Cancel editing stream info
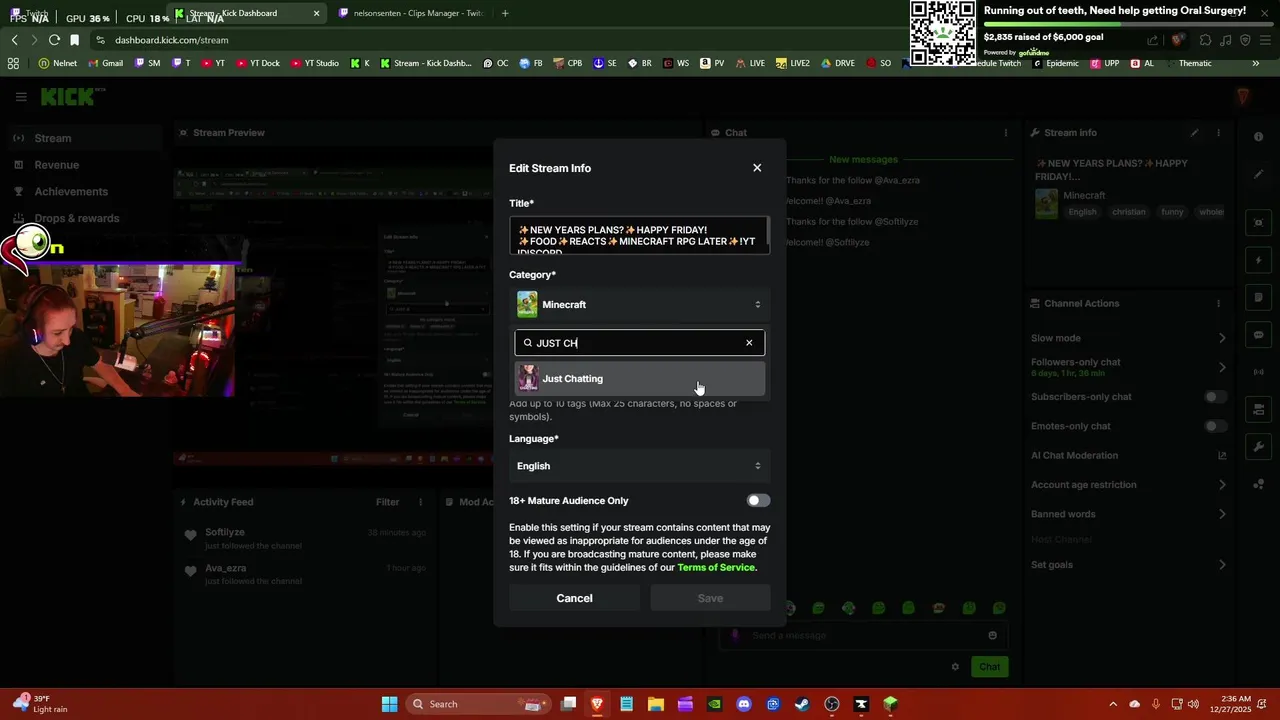 click(574, 598)
